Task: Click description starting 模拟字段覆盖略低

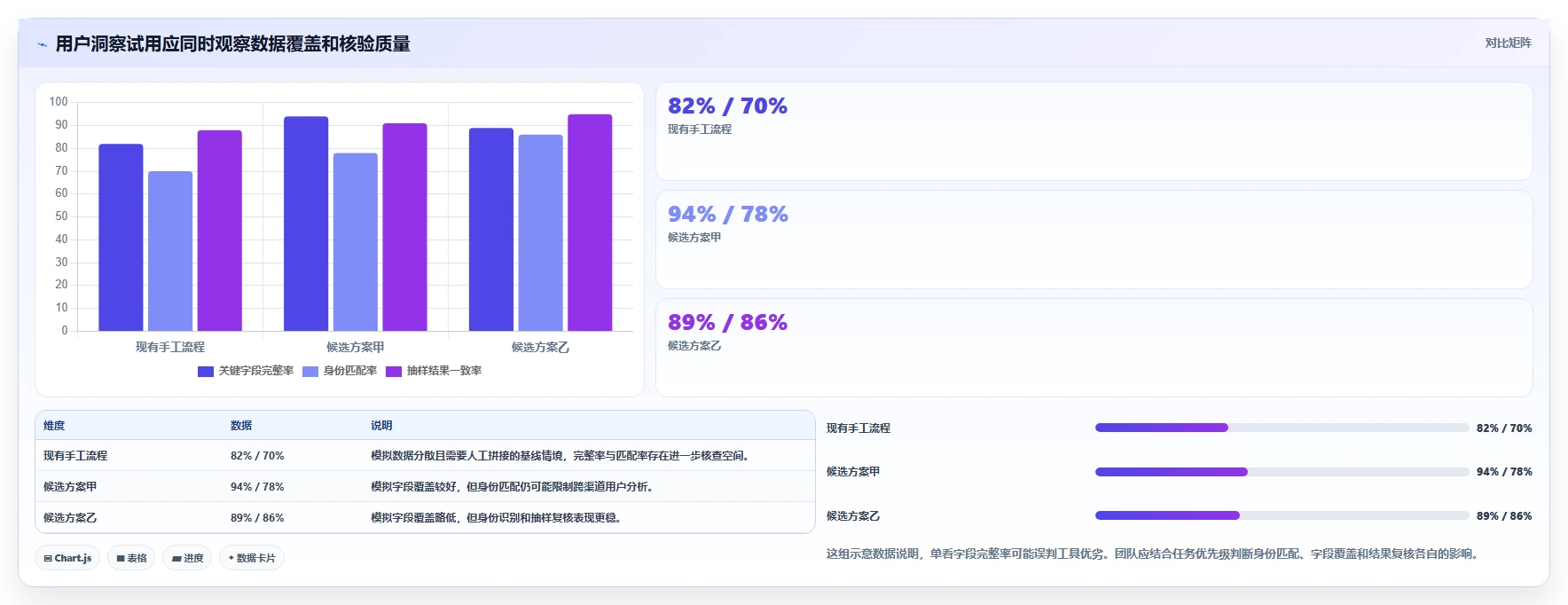Action: point(498,518)
